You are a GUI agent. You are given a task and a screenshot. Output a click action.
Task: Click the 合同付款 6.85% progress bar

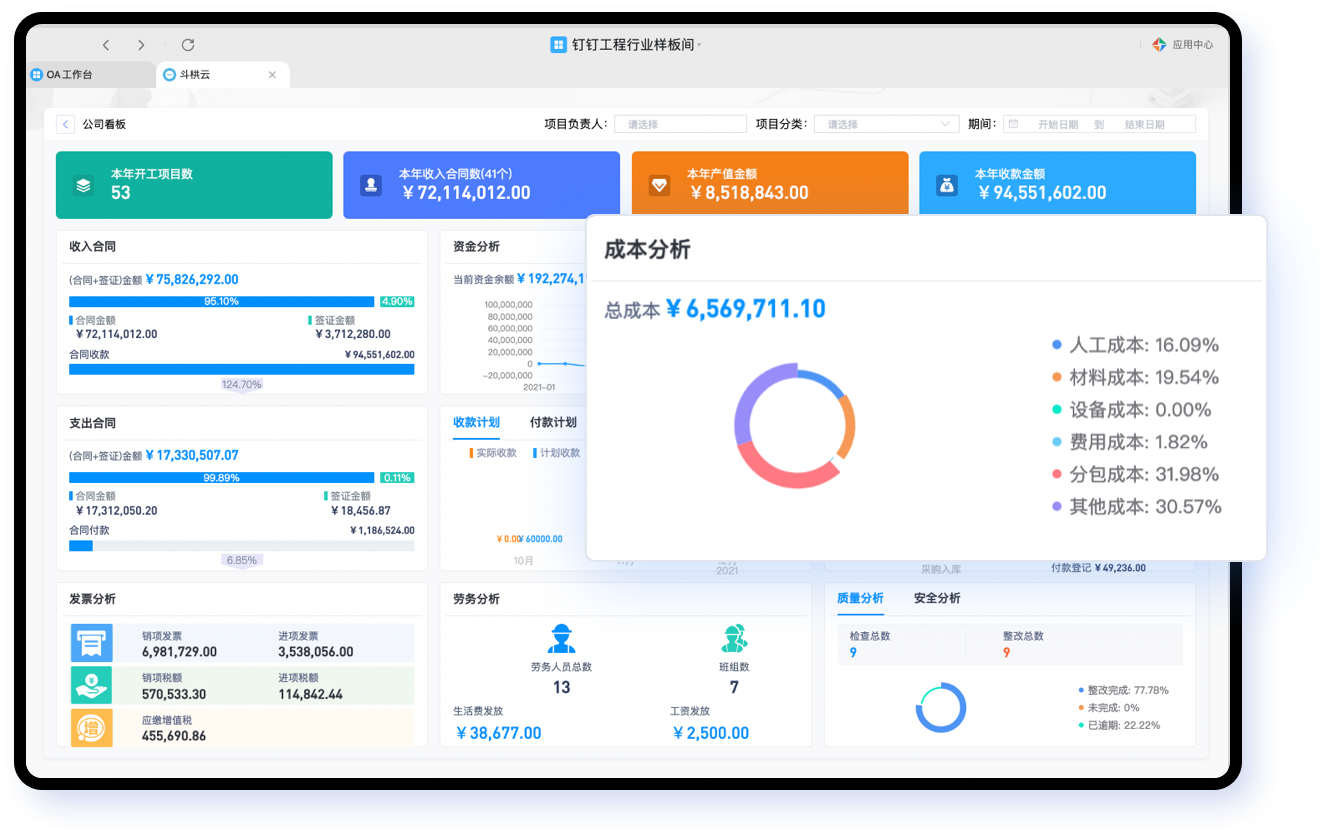coord(241,546)
